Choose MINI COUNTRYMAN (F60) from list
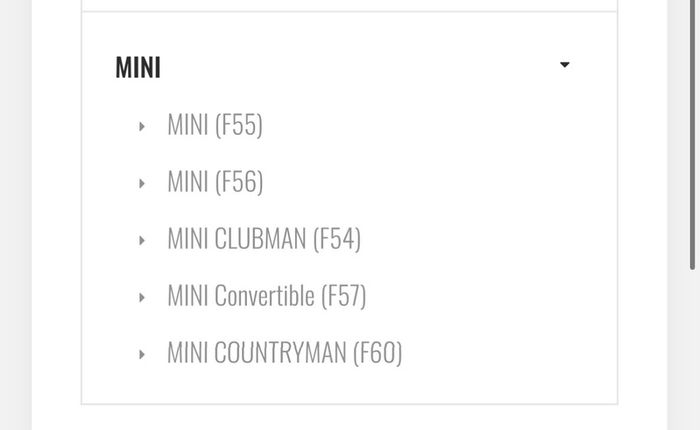The image size is (700, 430). click(285, 353)
